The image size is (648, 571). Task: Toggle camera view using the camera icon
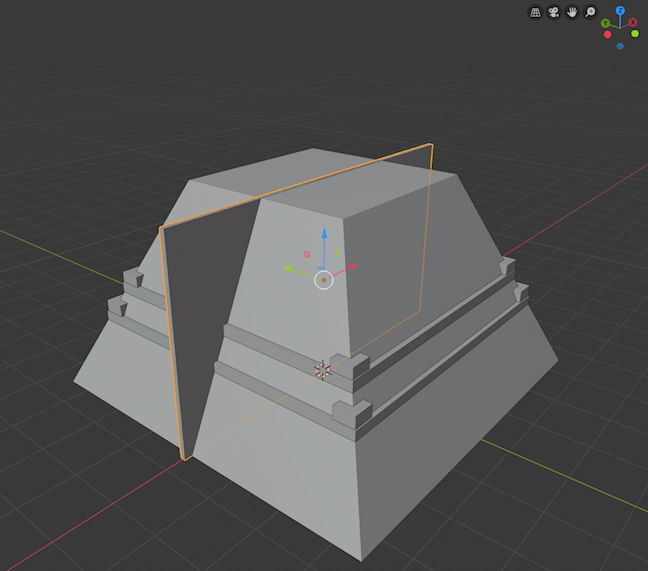coord(553,13)
